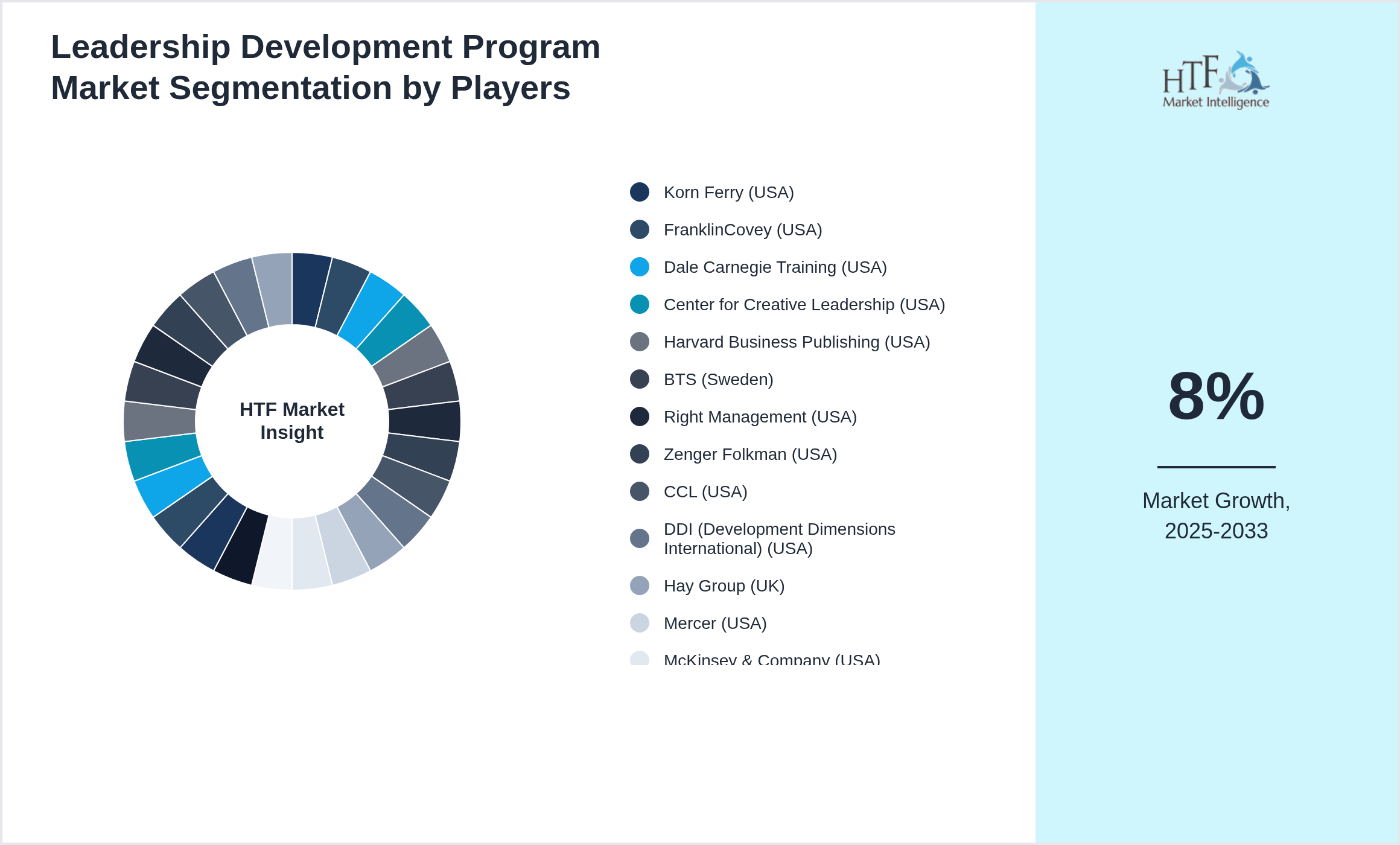The image size is (1400, 845).
Task: Select the Hay Group (UK) legend label
Action: (724, 586)
